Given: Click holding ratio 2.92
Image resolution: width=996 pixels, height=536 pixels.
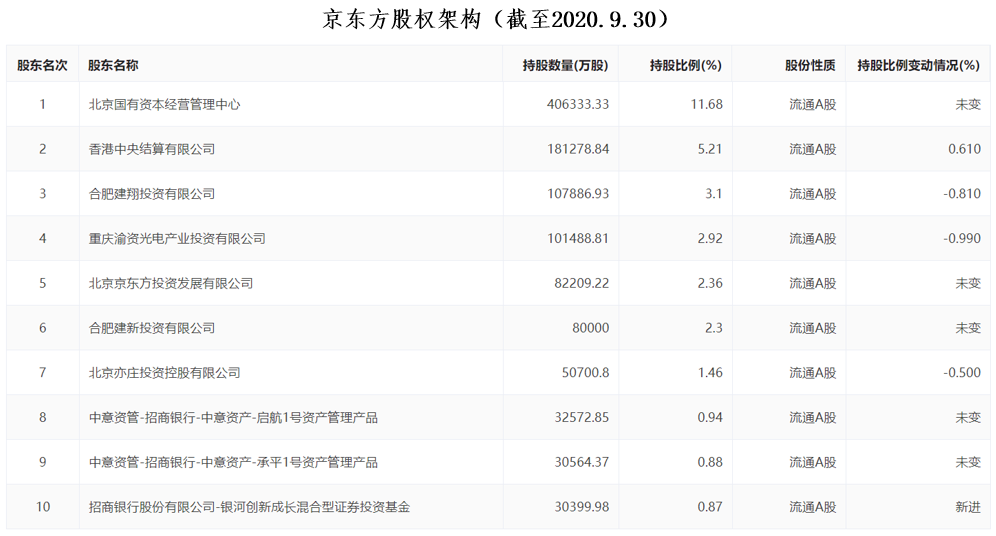Looking at the screenshot, I should pos(710,239).
